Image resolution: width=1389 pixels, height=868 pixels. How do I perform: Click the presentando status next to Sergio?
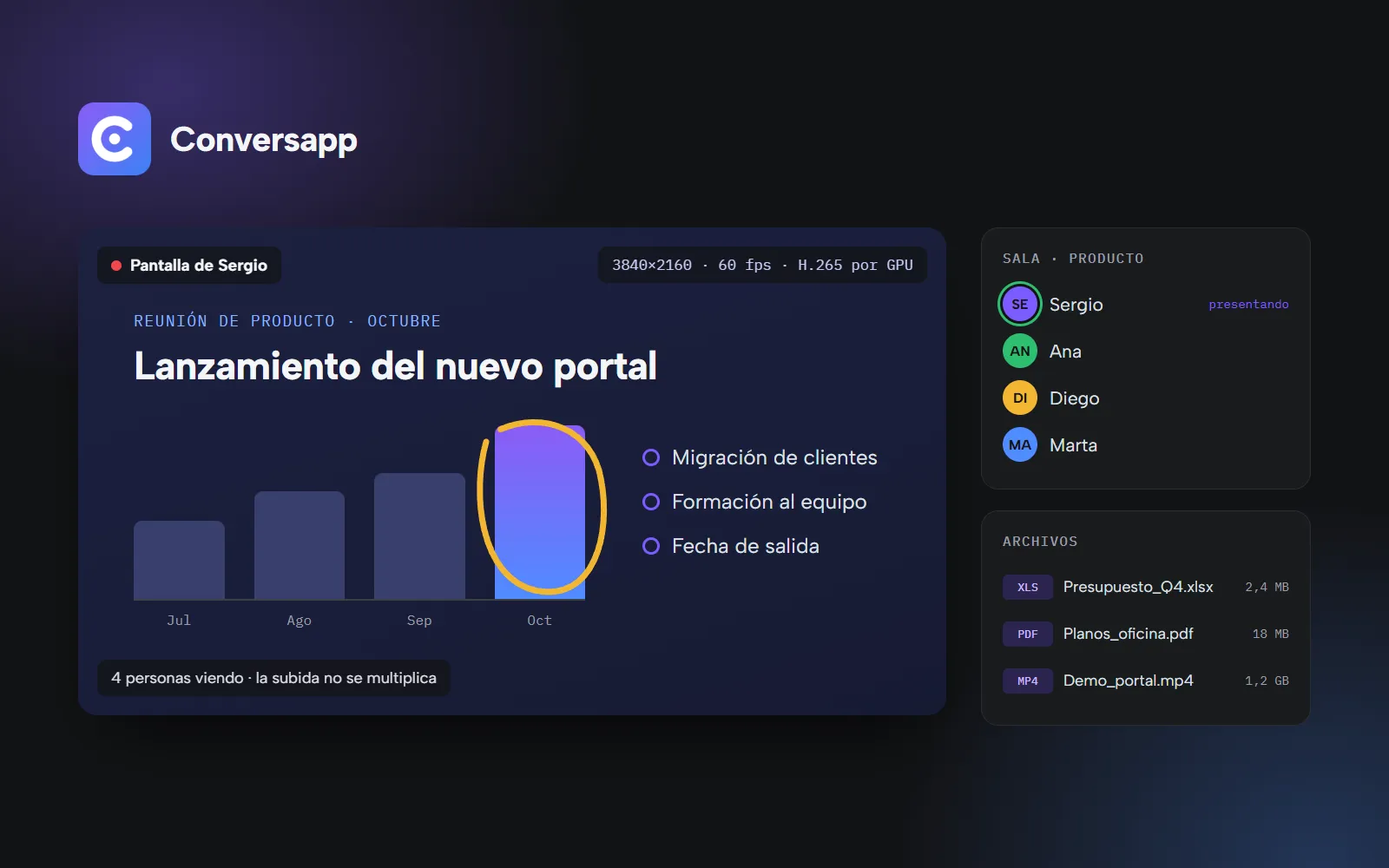click(1248, 304)
